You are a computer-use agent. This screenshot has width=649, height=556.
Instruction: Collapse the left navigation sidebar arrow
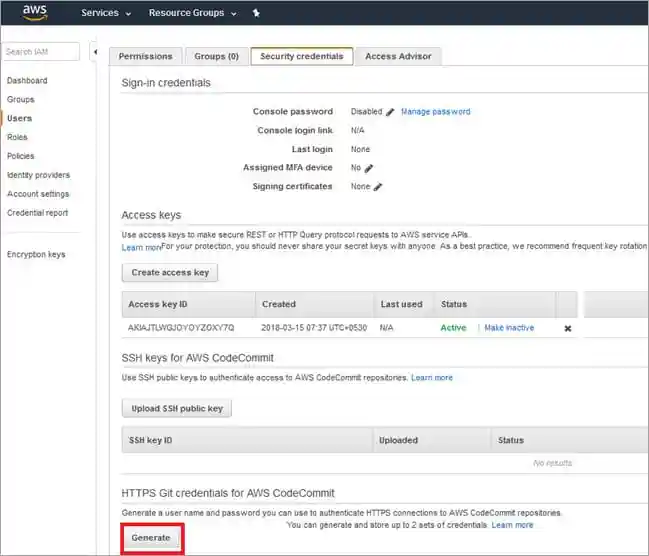[94, 52]
